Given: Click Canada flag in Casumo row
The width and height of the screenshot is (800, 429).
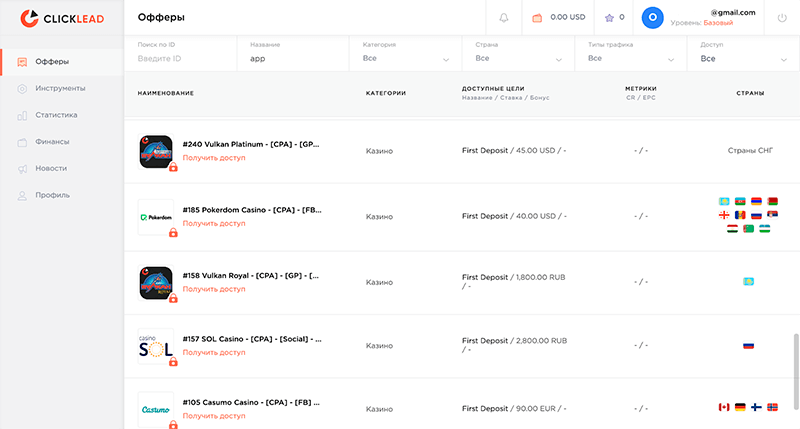Looking at the screenshot, I should pyautogui.click(x=724, y=407).
